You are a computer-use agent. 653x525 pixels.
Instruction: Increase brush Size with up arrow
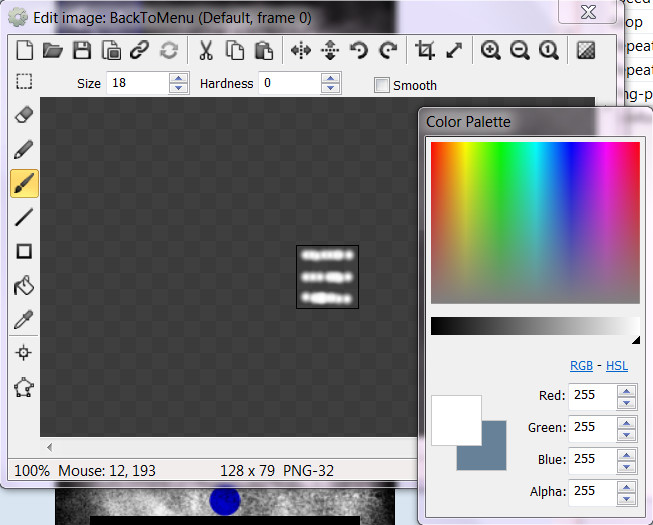coord(178,79)
